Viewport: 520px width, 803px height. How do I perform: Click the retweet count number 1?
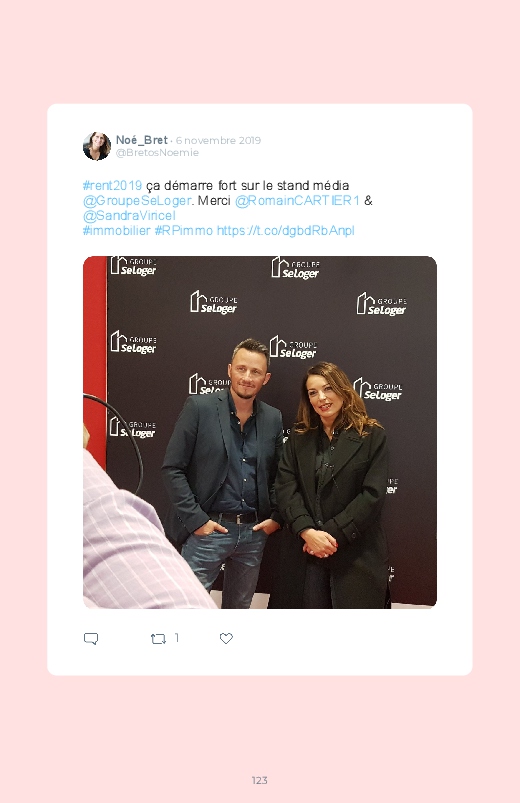[177, 638]
